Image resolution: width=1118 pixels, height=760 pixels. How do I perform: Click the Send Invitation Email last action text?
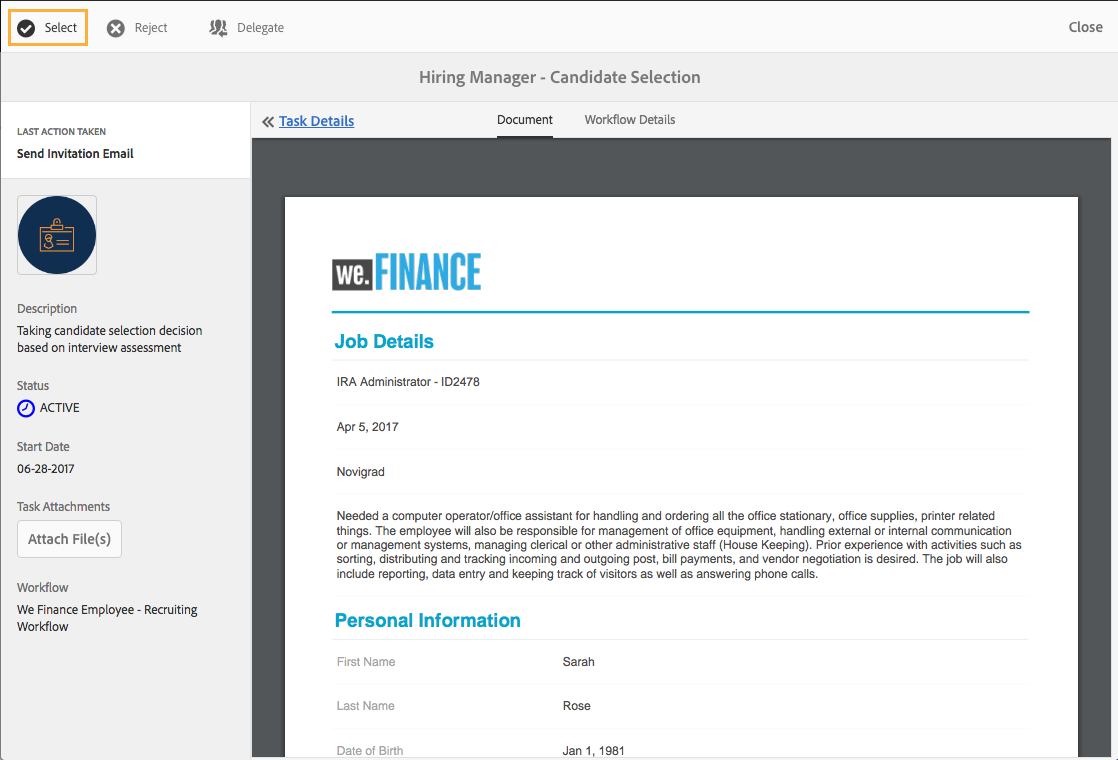[x=75, y=153]
